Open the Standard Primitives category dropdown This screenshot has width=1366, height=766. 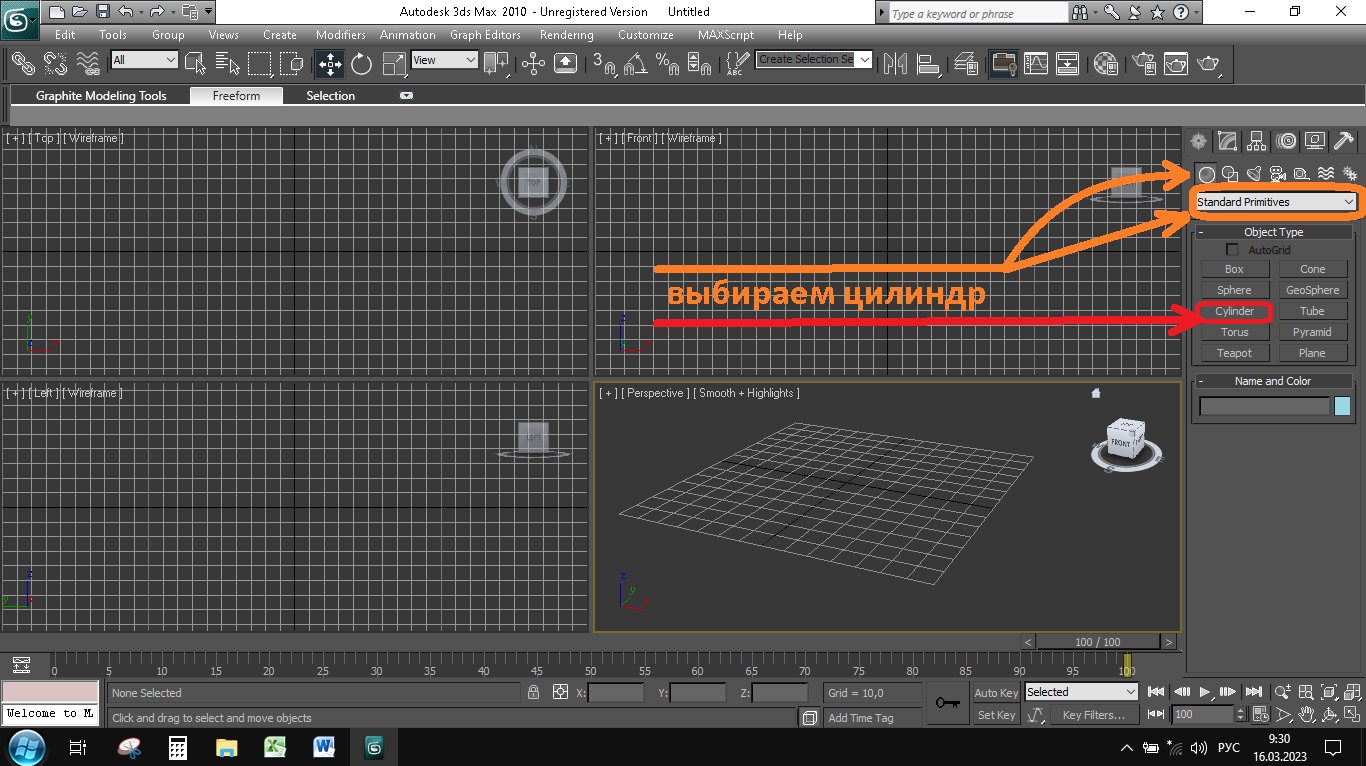[1276, 202]
